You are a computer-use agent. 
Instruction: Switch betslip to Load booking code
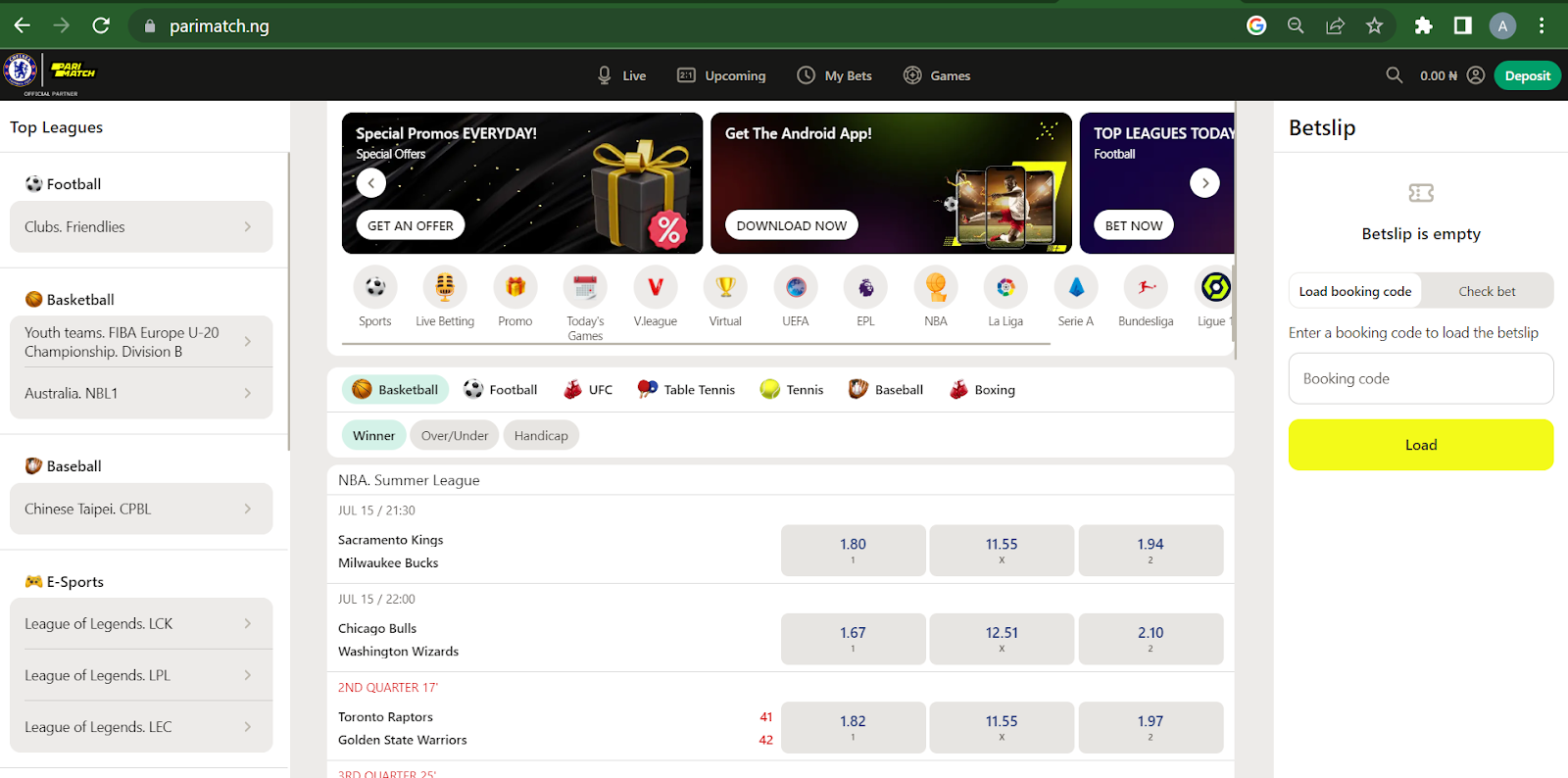(1355, 291)
